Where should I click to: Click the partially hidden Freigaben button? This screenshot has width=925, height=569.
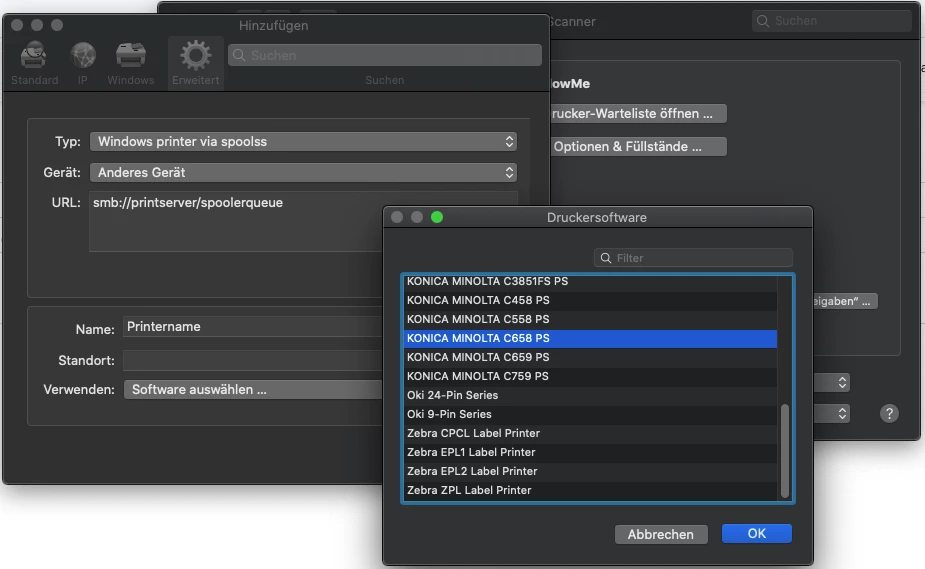(x=845, y=301)
